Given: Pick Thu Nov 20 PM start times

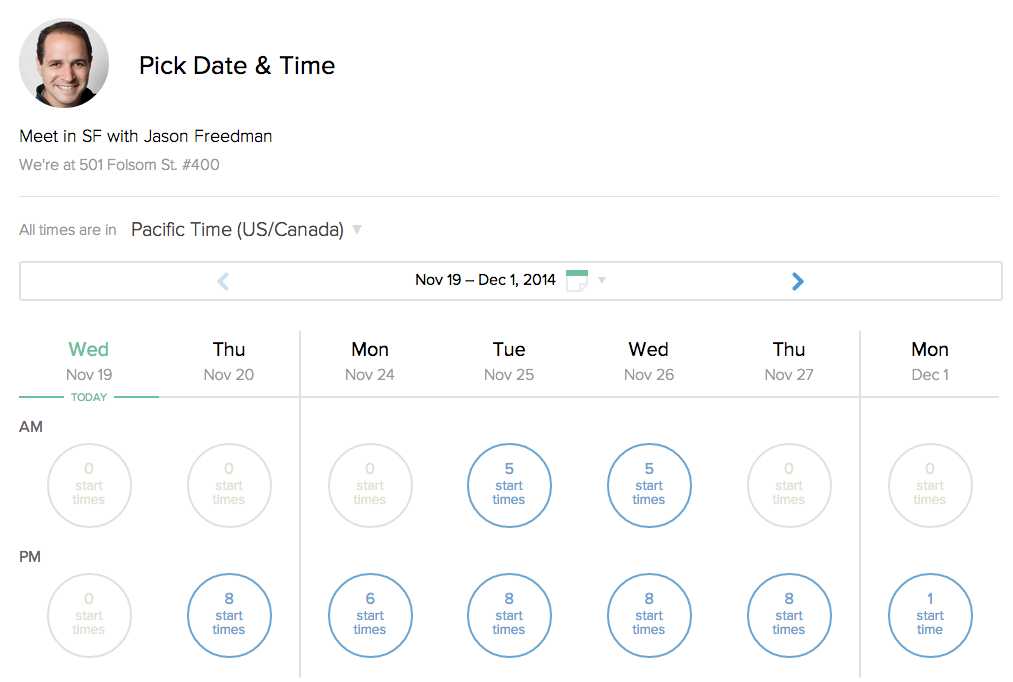Looking at the screenshot, I should (229, 616).
